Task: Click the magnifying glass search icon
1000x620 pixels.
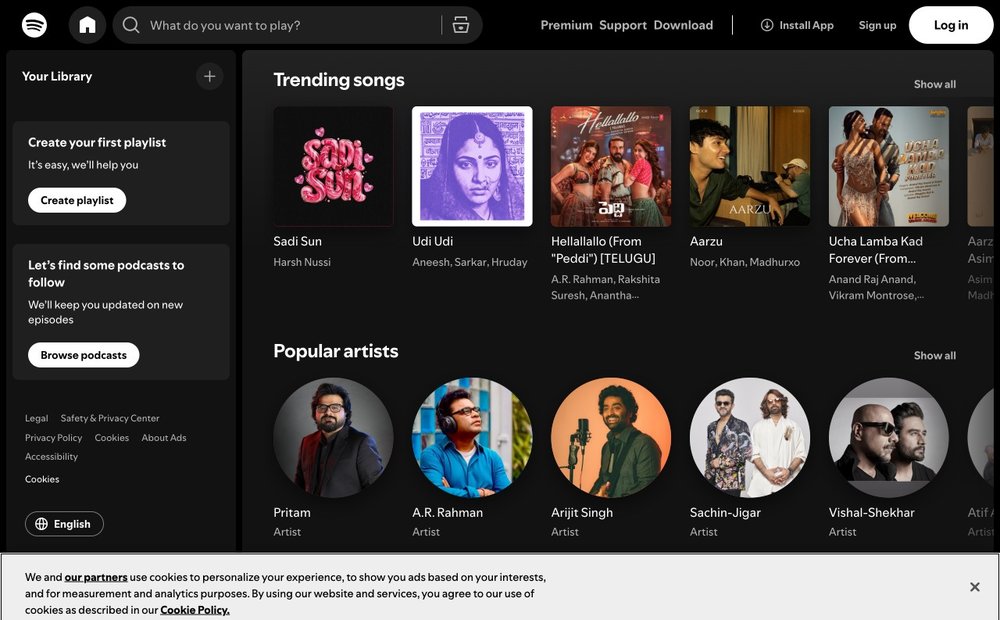Action: [131, 25]
